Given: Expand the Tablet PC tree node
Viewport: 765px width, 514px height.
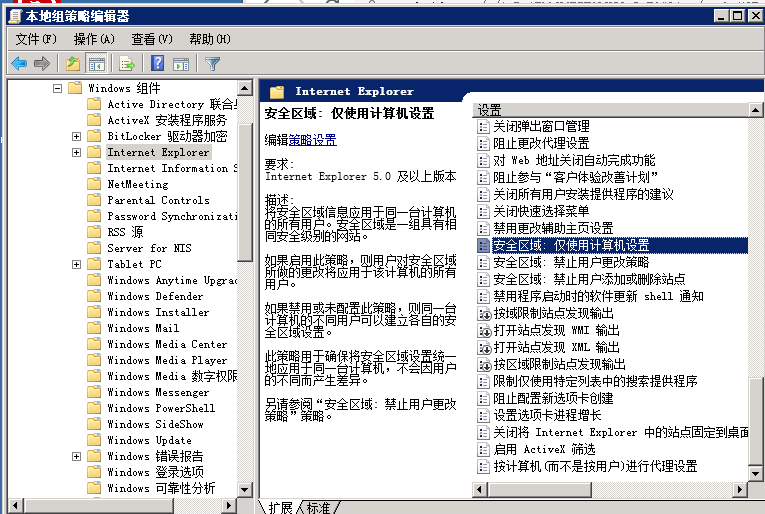Looking at the screenshot, I should click(76, 264).
